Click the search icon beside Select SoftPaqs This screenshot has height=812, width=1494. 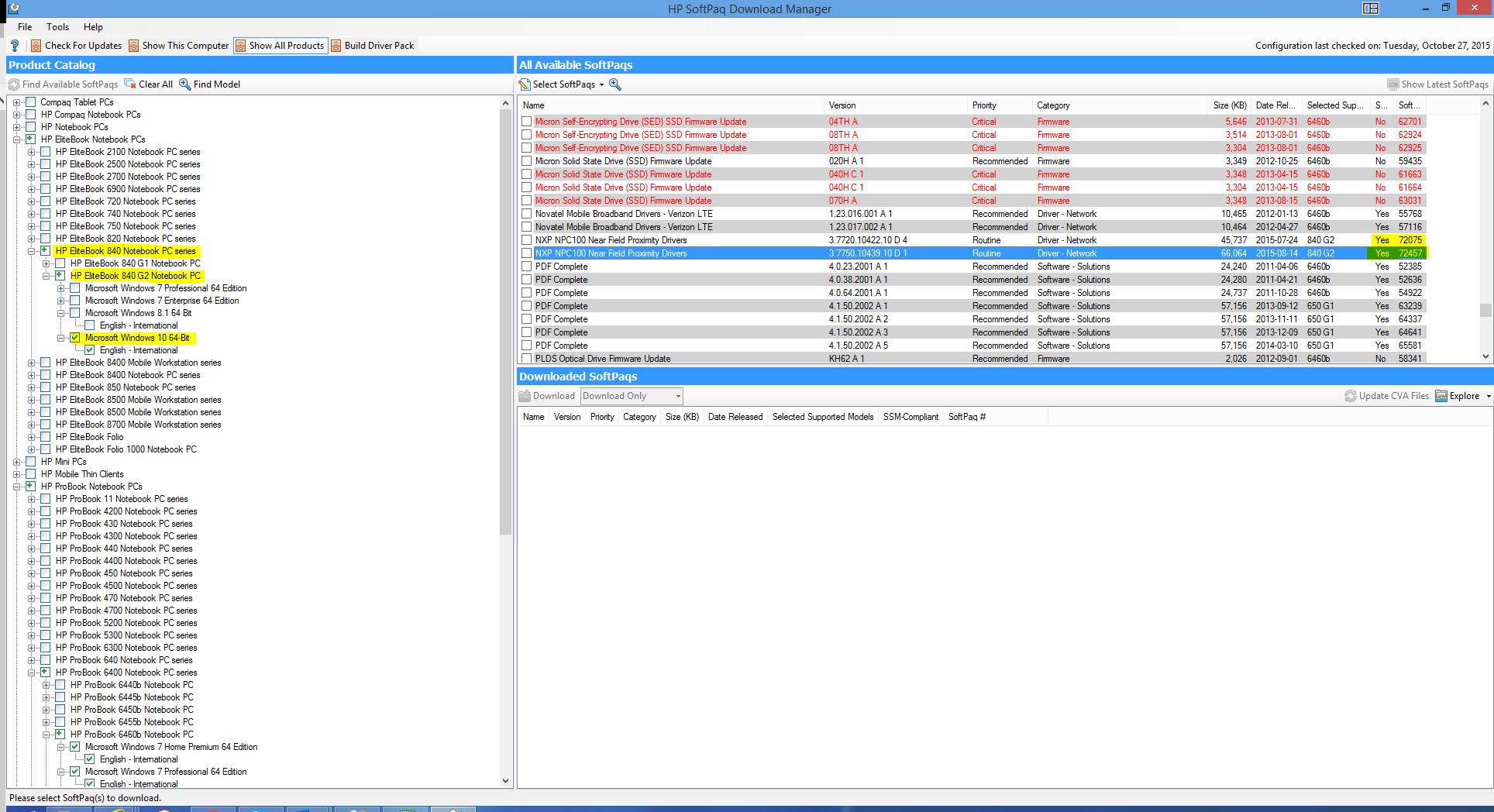coord(615,84)
